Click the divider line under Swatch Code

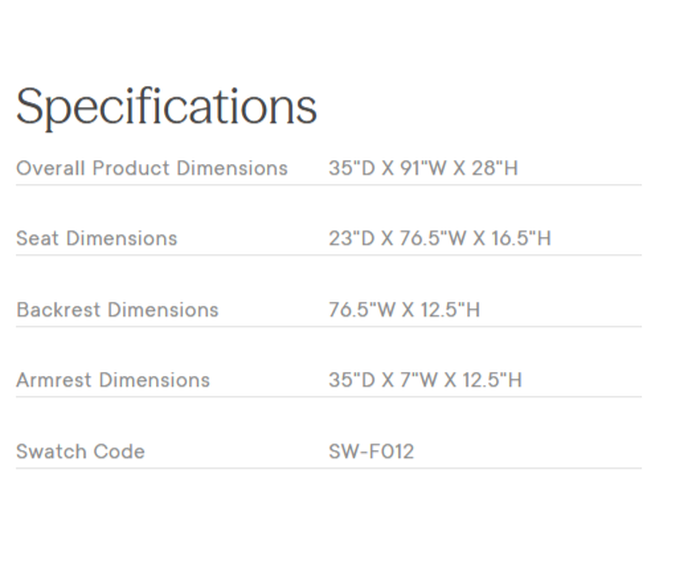(x=328, y=468)
